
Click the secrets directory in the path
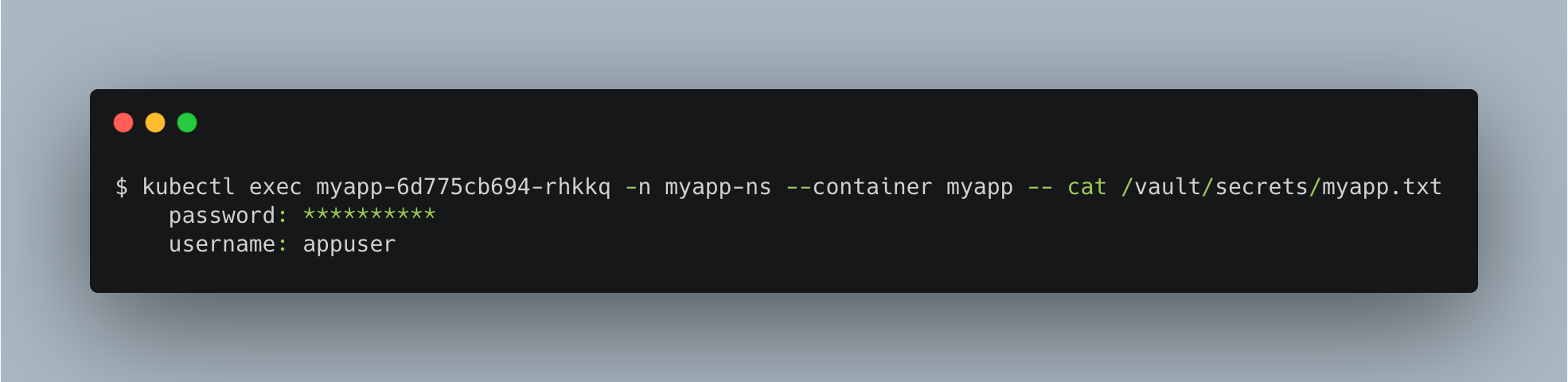tap(1262, 187)
